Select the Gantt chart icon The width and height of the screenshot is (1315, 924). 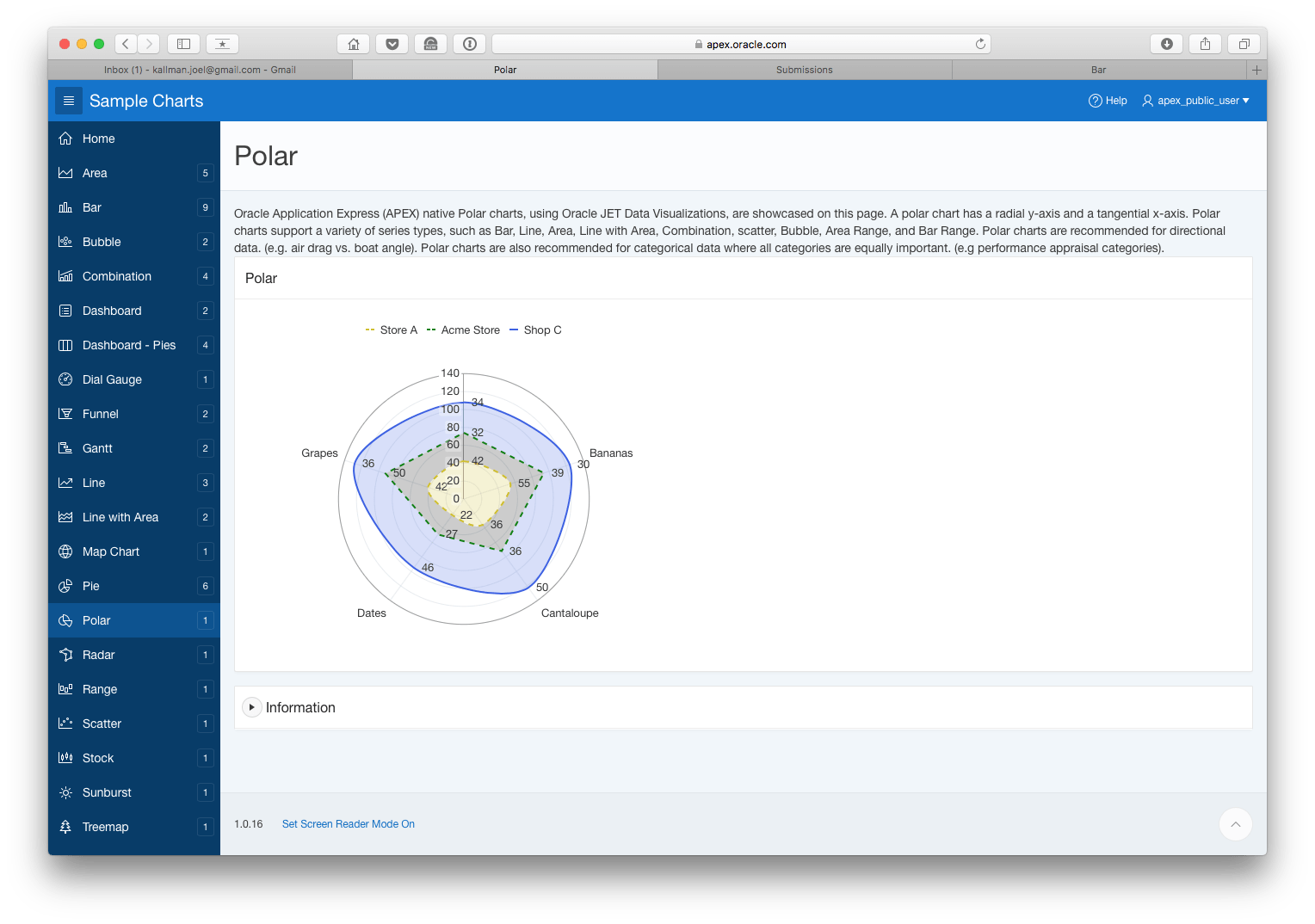point(65,448)
